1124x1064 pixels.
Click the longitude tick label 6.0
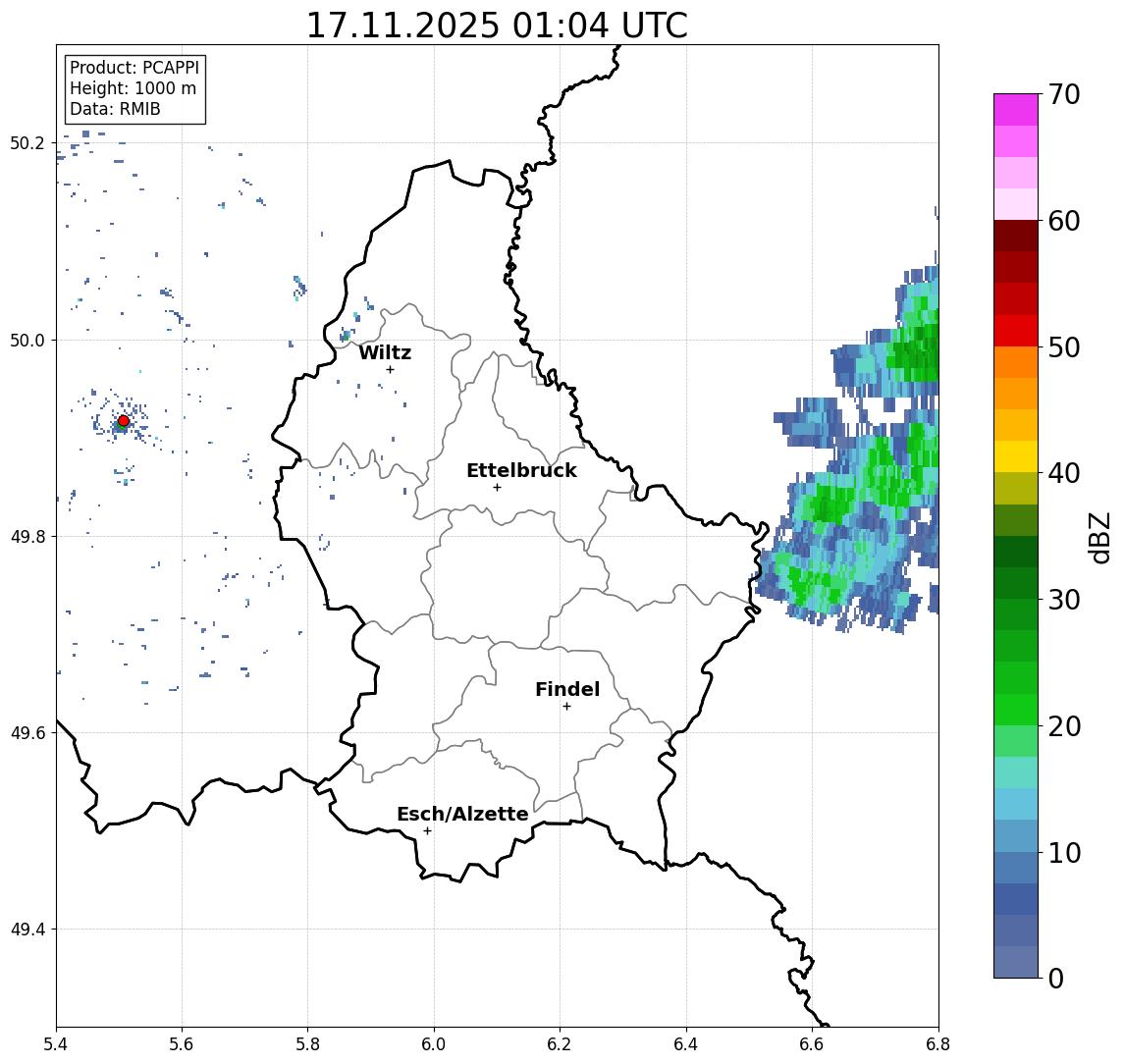(x=434, y=1043)
